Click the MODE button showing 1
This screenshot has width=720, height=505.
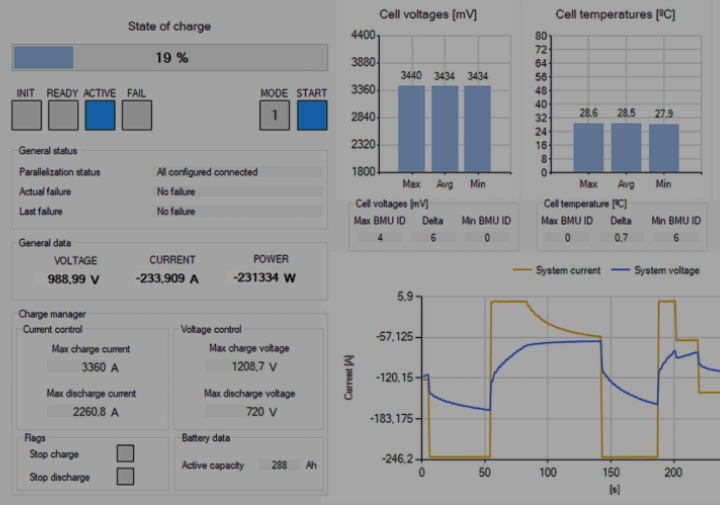click(x=274, y=116)
